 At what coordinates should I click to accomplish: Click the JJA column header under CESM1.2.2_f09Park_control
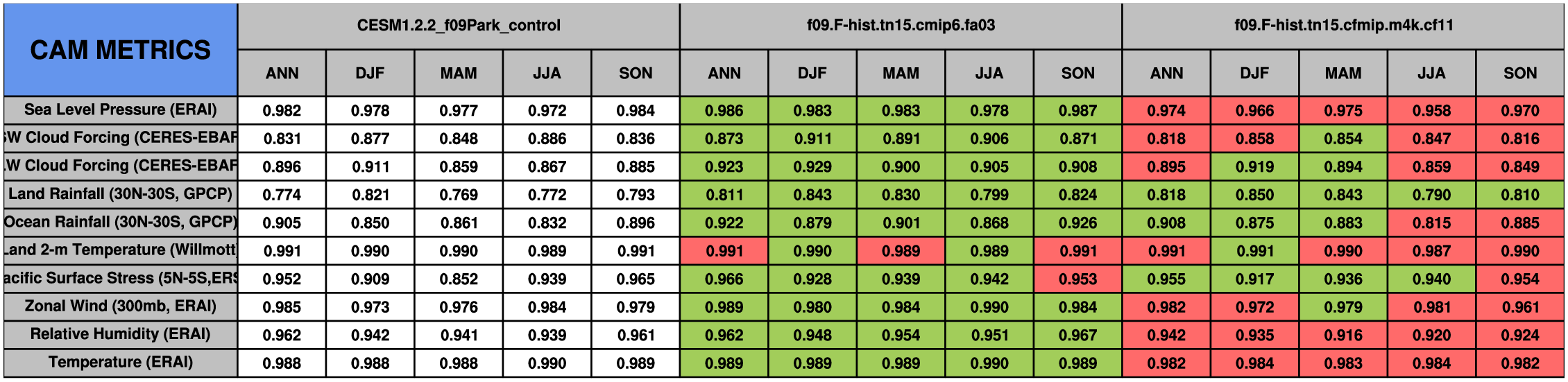(547, 73)
